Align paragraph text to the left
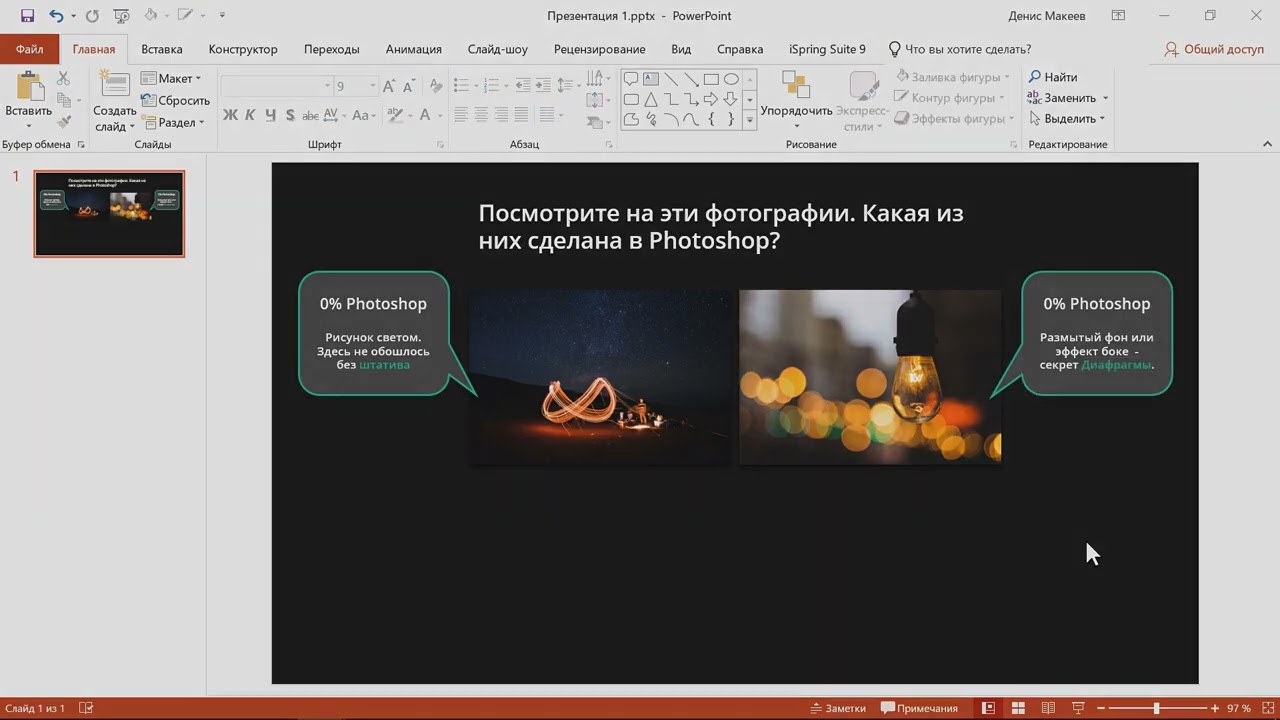 pos(461,115)
